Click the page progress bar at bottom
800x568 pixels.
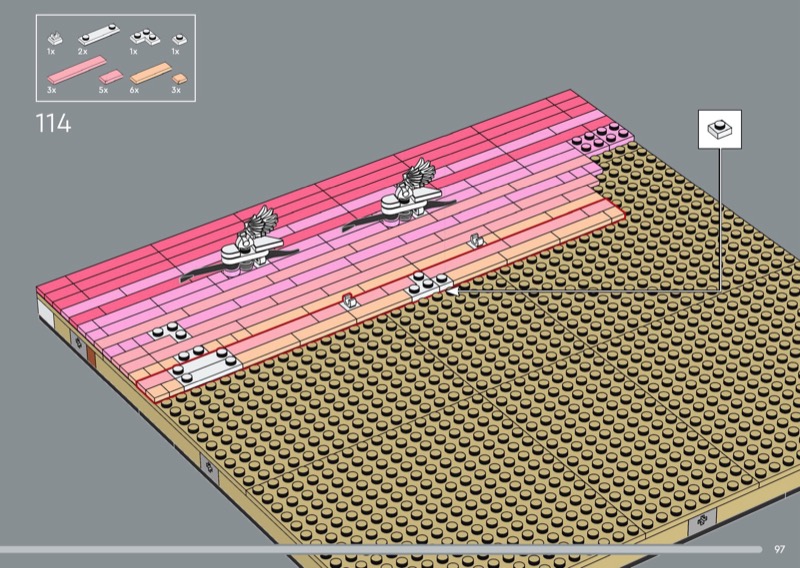pos(380,549)
